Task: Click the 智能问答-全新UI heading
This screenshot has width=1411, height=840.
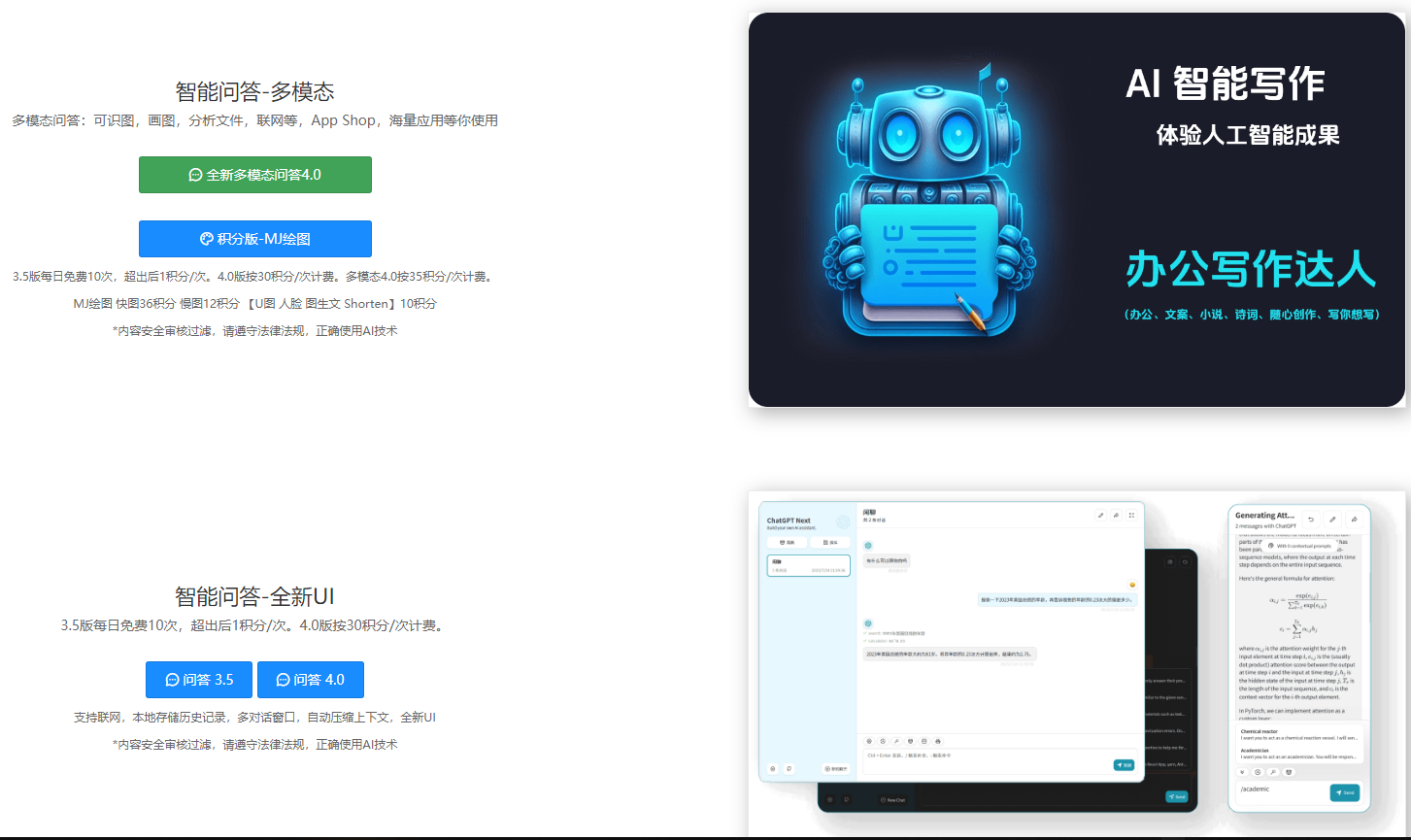Action: pos(254,596)
